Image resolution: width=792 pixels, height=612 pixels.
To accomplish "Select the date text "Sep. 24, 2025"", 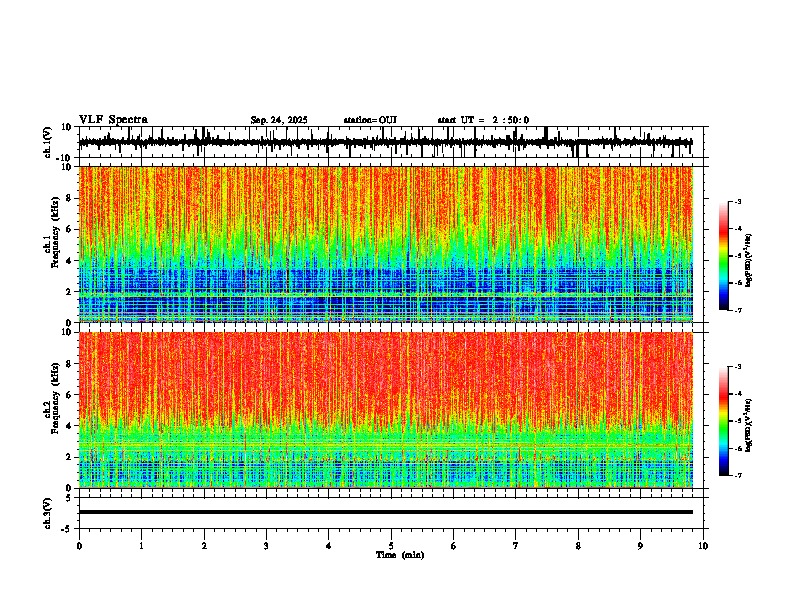I will pyautogui.click(x=279, y=120).
